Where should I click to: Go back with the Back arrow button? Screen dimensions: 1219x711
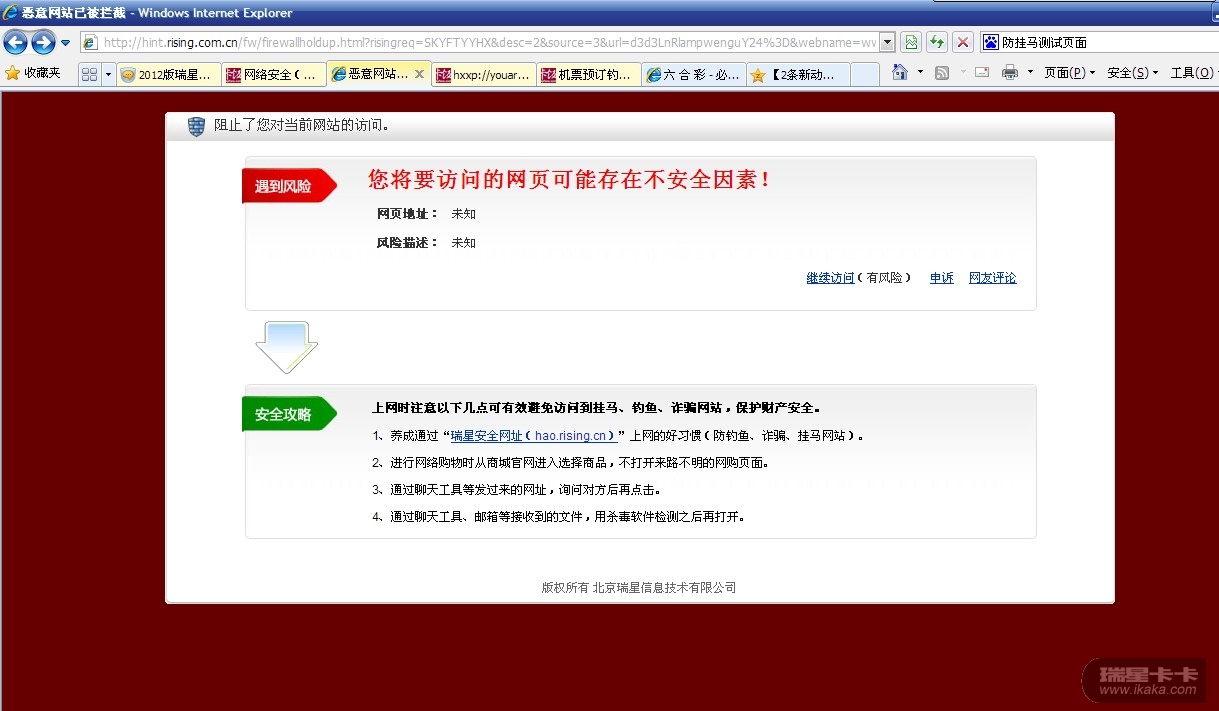click(15, 42)
